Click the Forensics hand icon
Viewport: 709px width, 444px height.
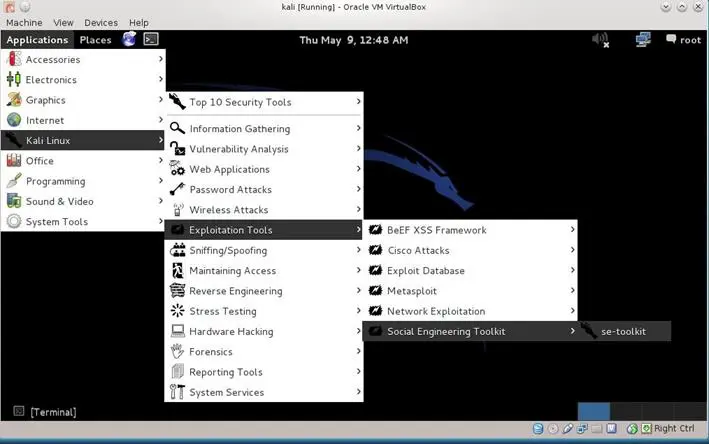tap(177, 352)
